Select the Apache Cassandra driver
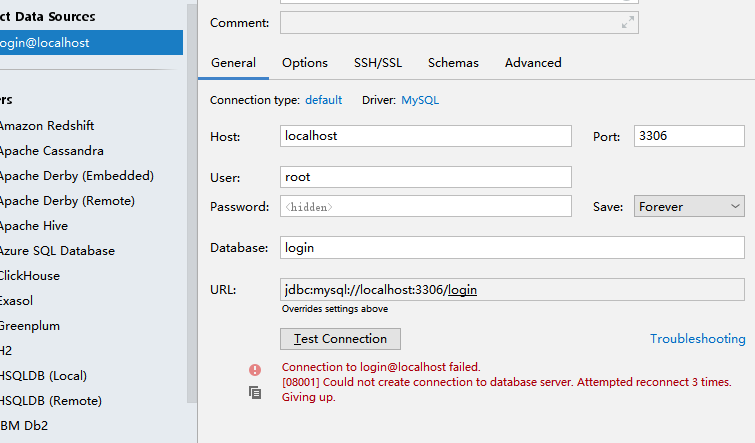The height and width of the screenshot is (443, 755). tap(52, 151)
